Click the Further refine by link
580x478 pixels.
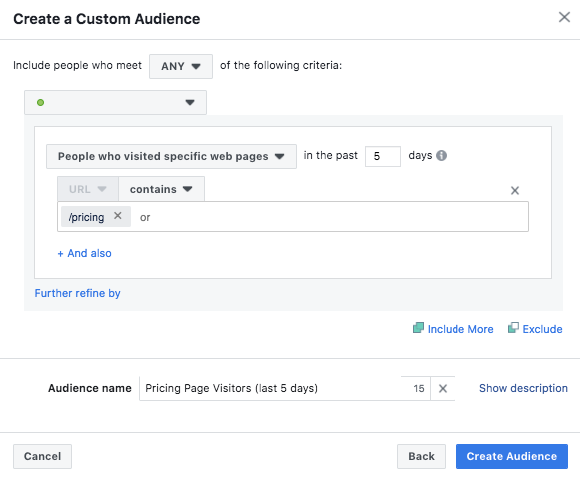pos(77,293)
